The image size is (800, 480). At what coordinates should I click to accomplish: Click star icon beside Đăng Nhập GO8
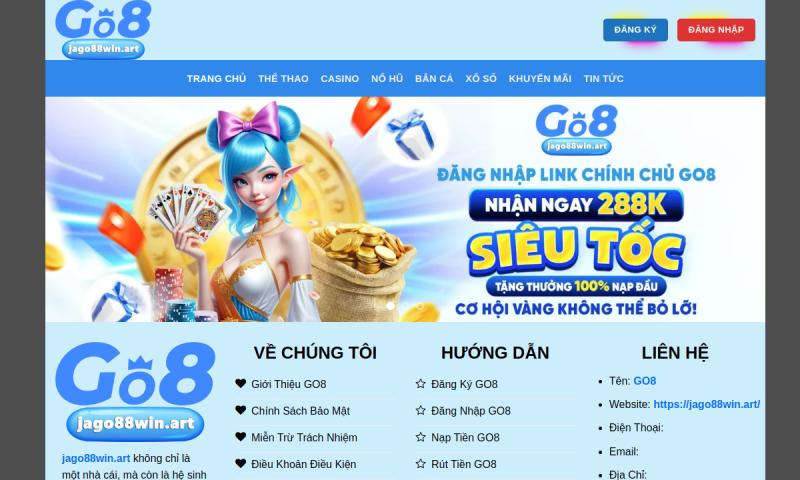420,410
